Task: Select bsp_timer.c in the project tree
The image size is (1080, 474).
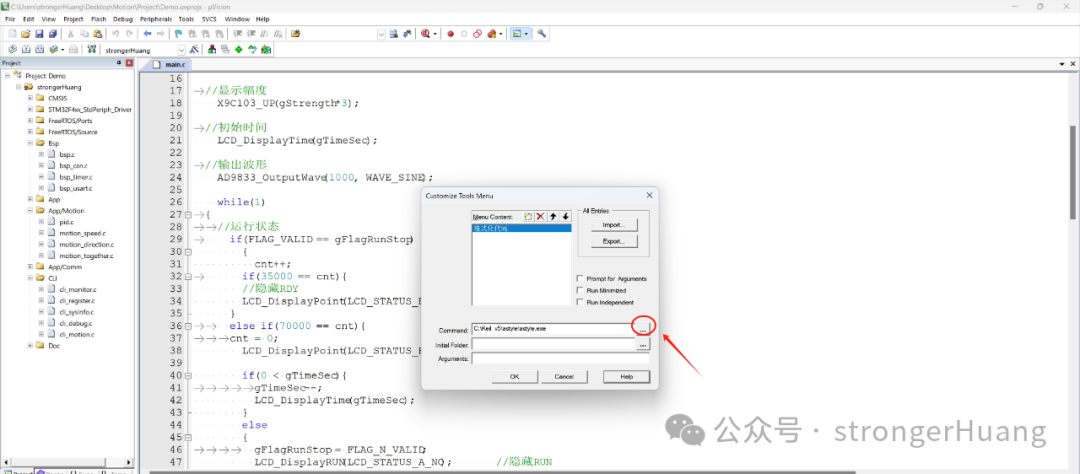Action: pyautogui.click(x=75, y=177)
